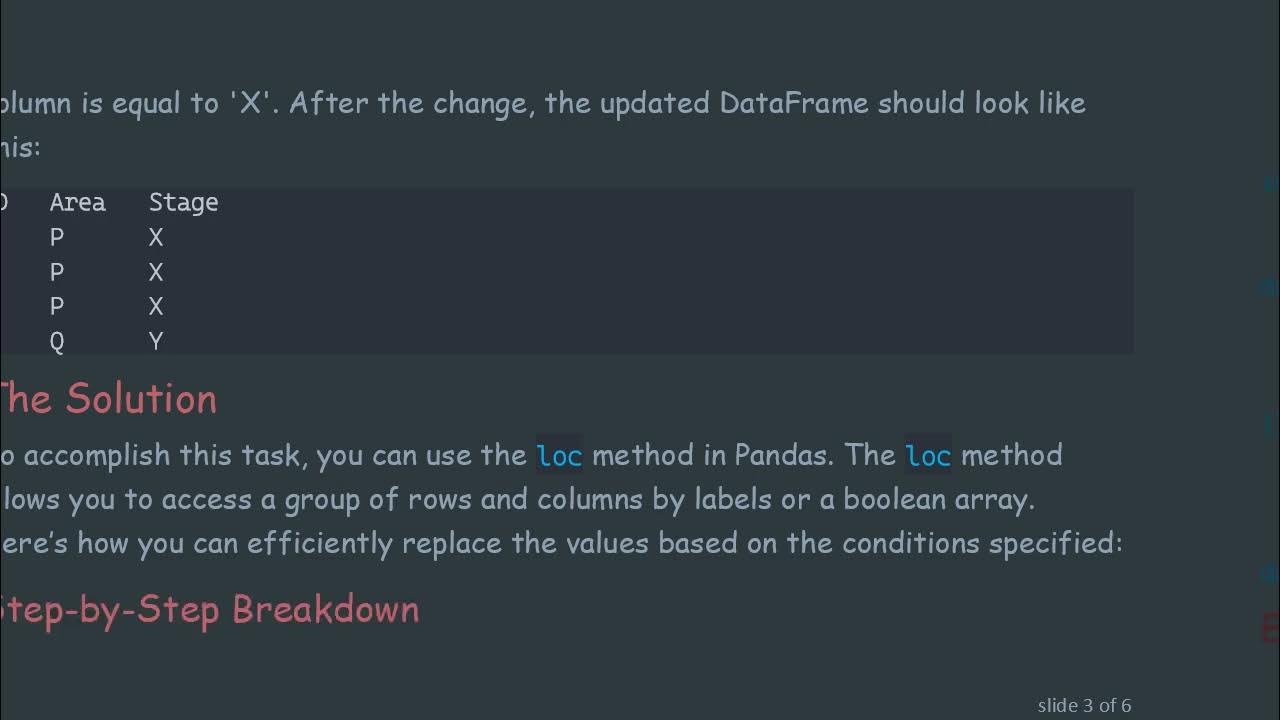Click the "Q" value in the Area column

[x=57, y=342]
